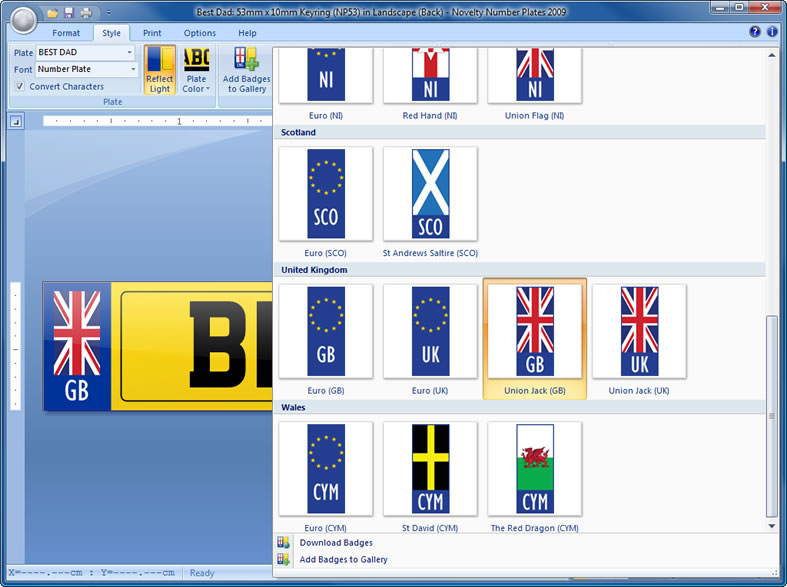Select the Euro (NI) badge

click(326, 83)
